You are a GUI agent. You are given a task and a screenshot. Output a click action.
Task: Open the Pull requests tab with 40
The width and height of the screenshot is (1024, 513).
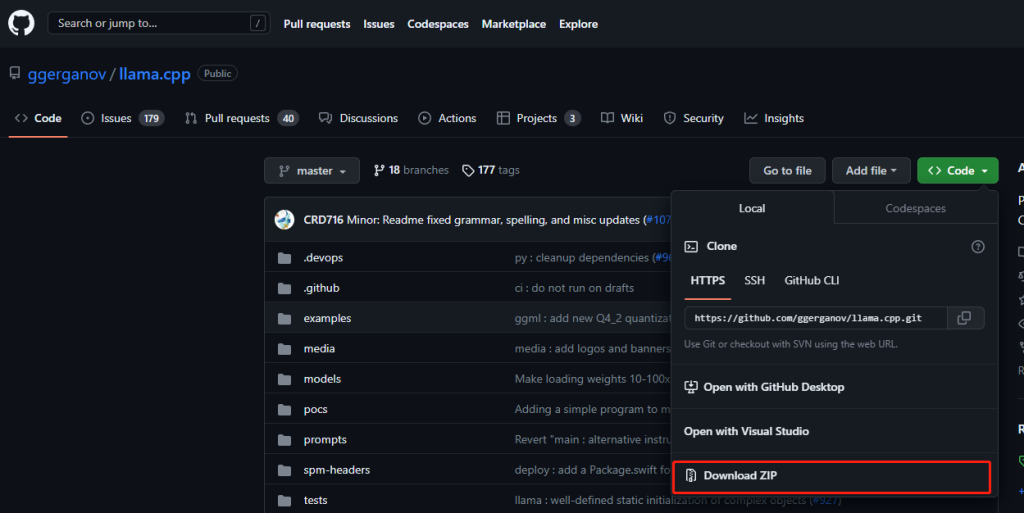242,118
